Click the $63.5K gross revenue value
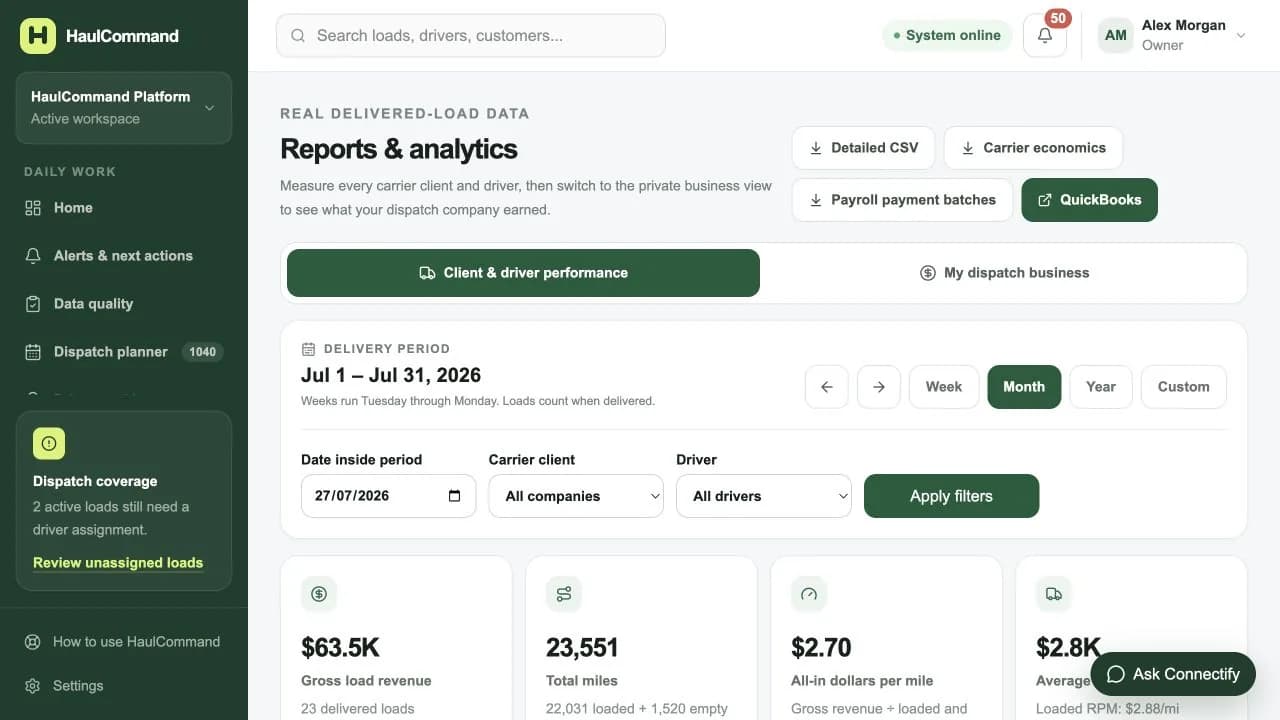1280x720 pixels. (x=340, y=648)
